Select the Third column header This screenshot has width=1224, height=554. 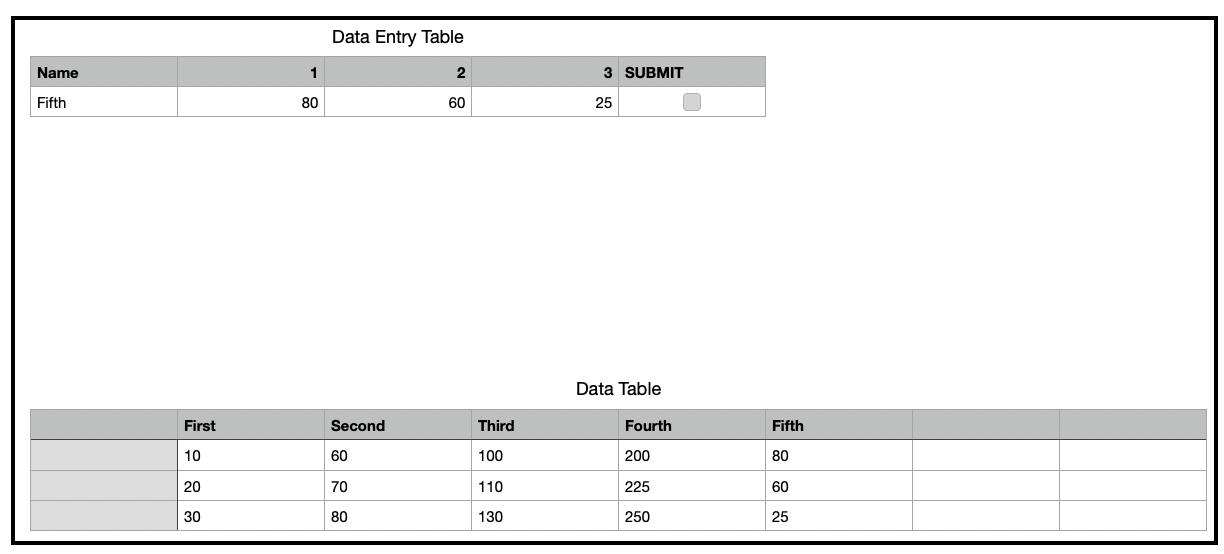point(545,425)
